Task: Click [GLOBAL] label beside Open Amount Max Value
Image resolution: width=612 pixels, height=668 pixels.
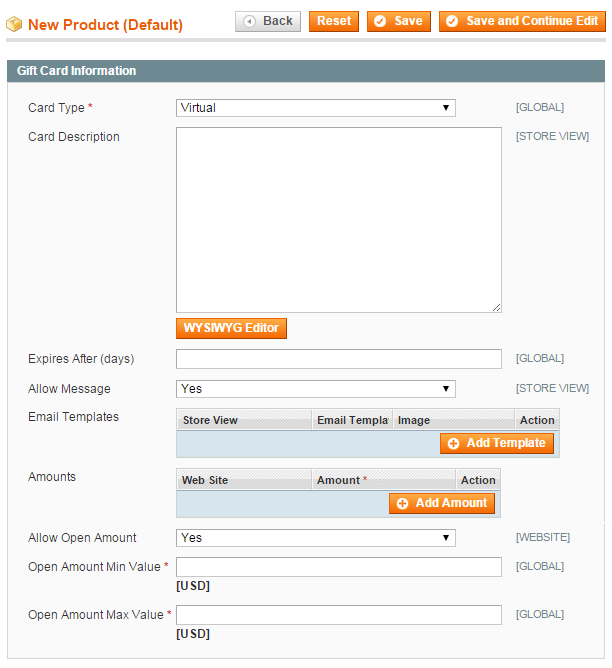Action: pyautogui.click(x=540, y=614)
